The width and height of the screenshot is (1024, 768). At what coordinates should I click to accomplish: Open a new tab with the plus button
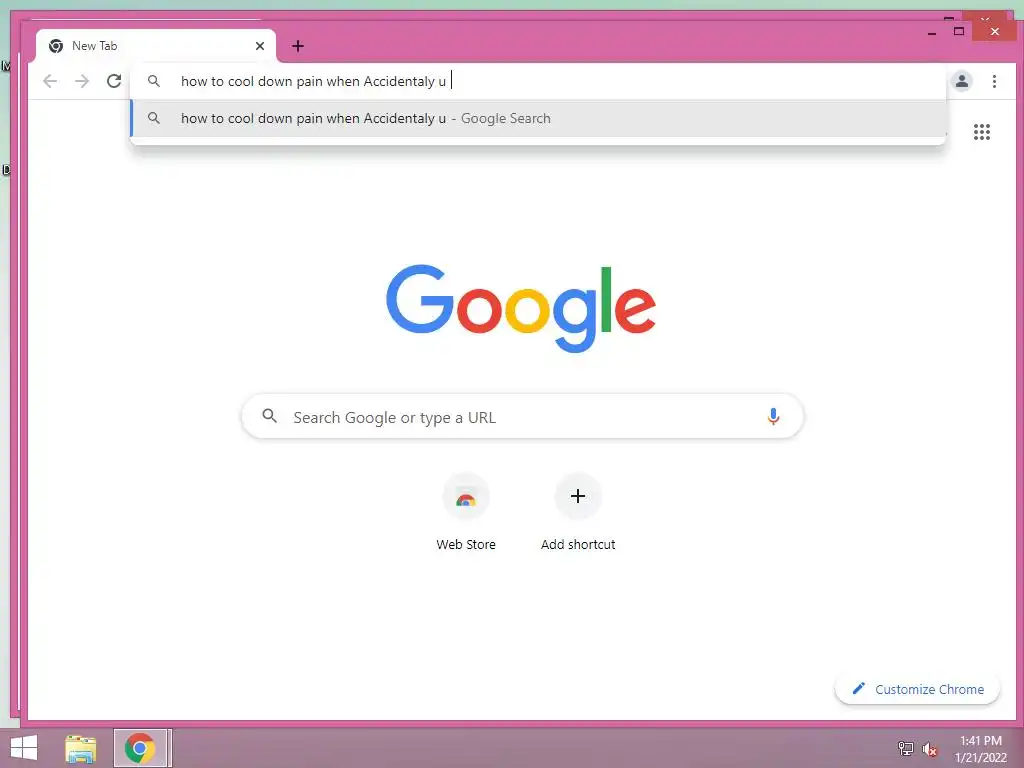coord(298,46)
